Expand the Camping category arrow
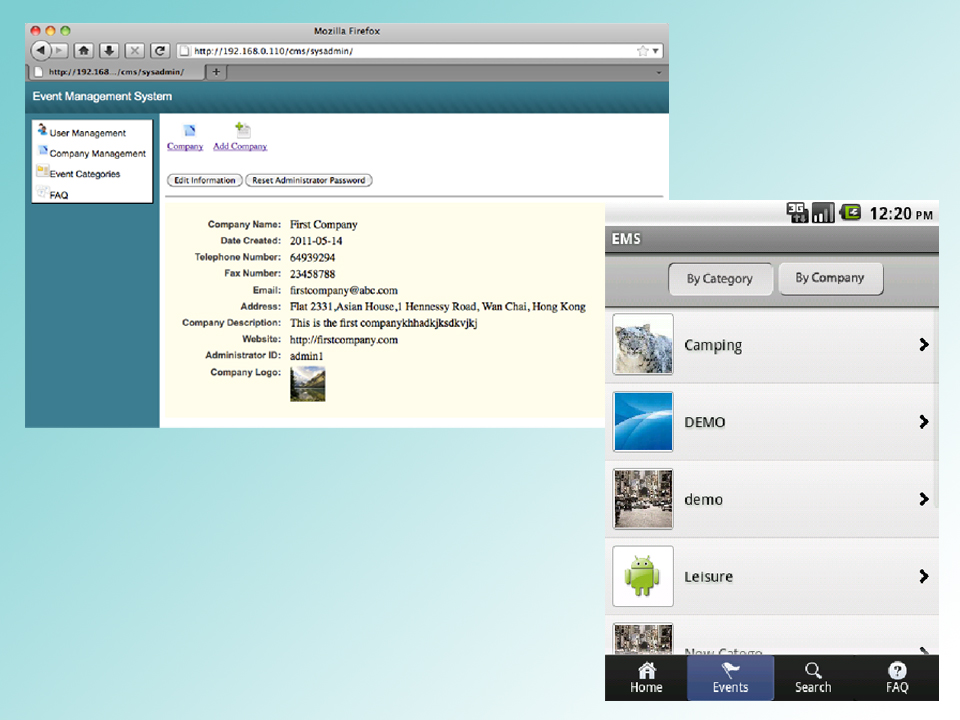This screenshot has width=960, height=720. [923, 345]
